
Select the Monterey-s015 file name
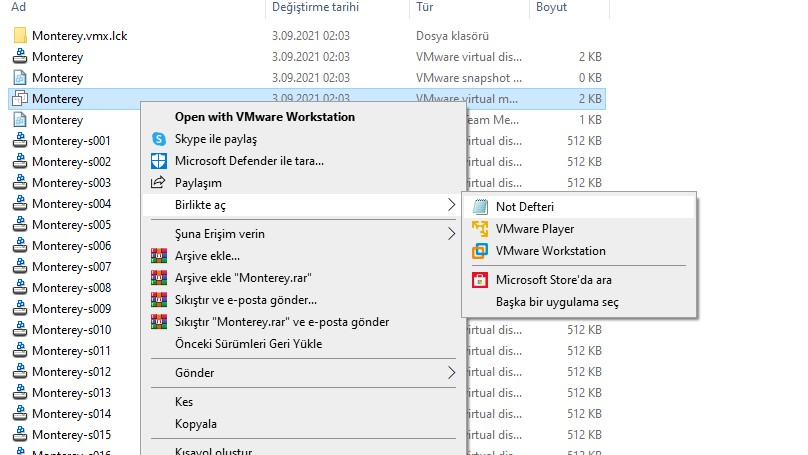pyautogui.click(x=71, y=435)
